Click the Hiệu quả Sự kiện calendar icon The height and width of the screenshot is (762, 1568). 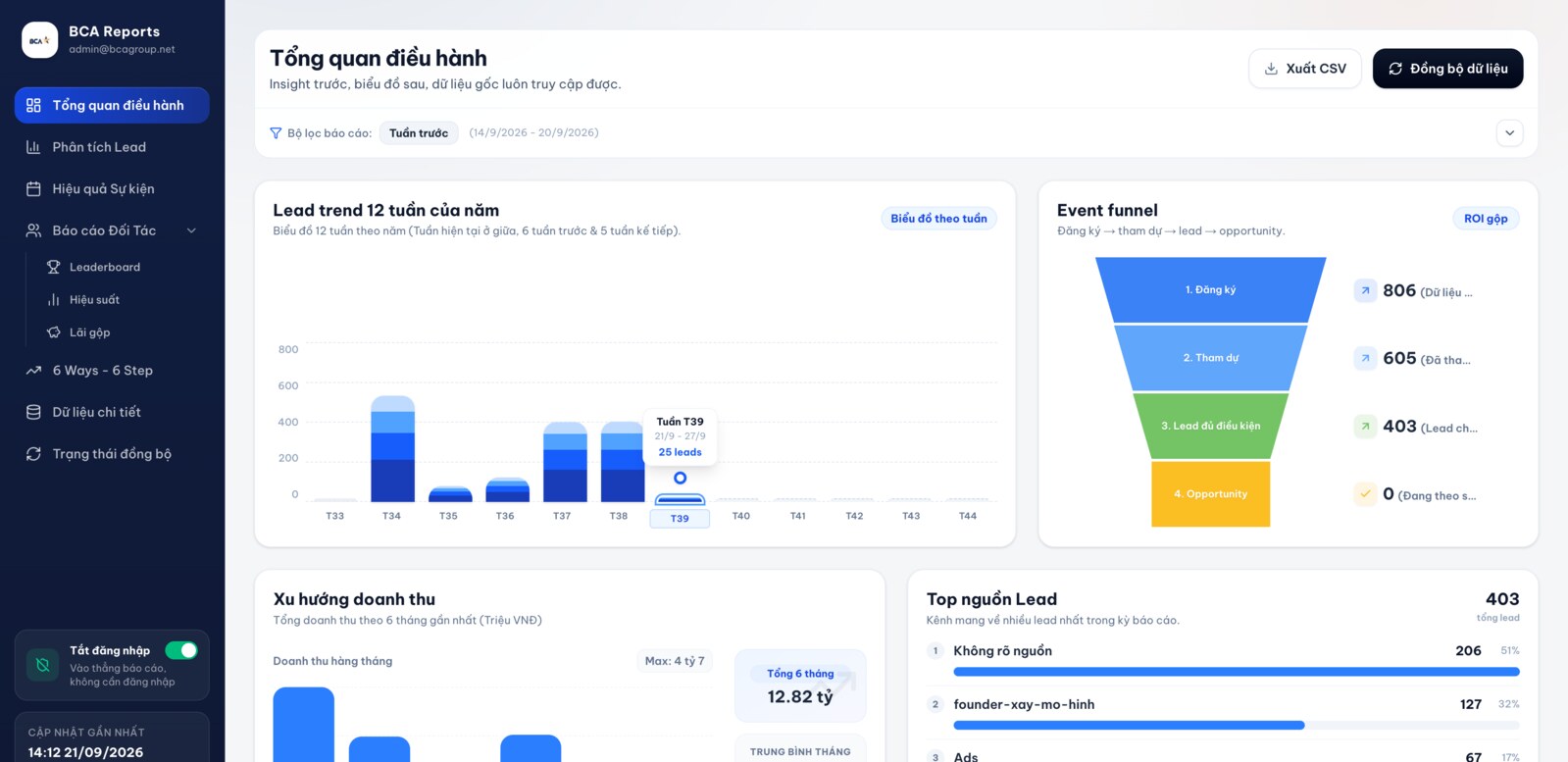pyautogui.click(x=33, y=189)
